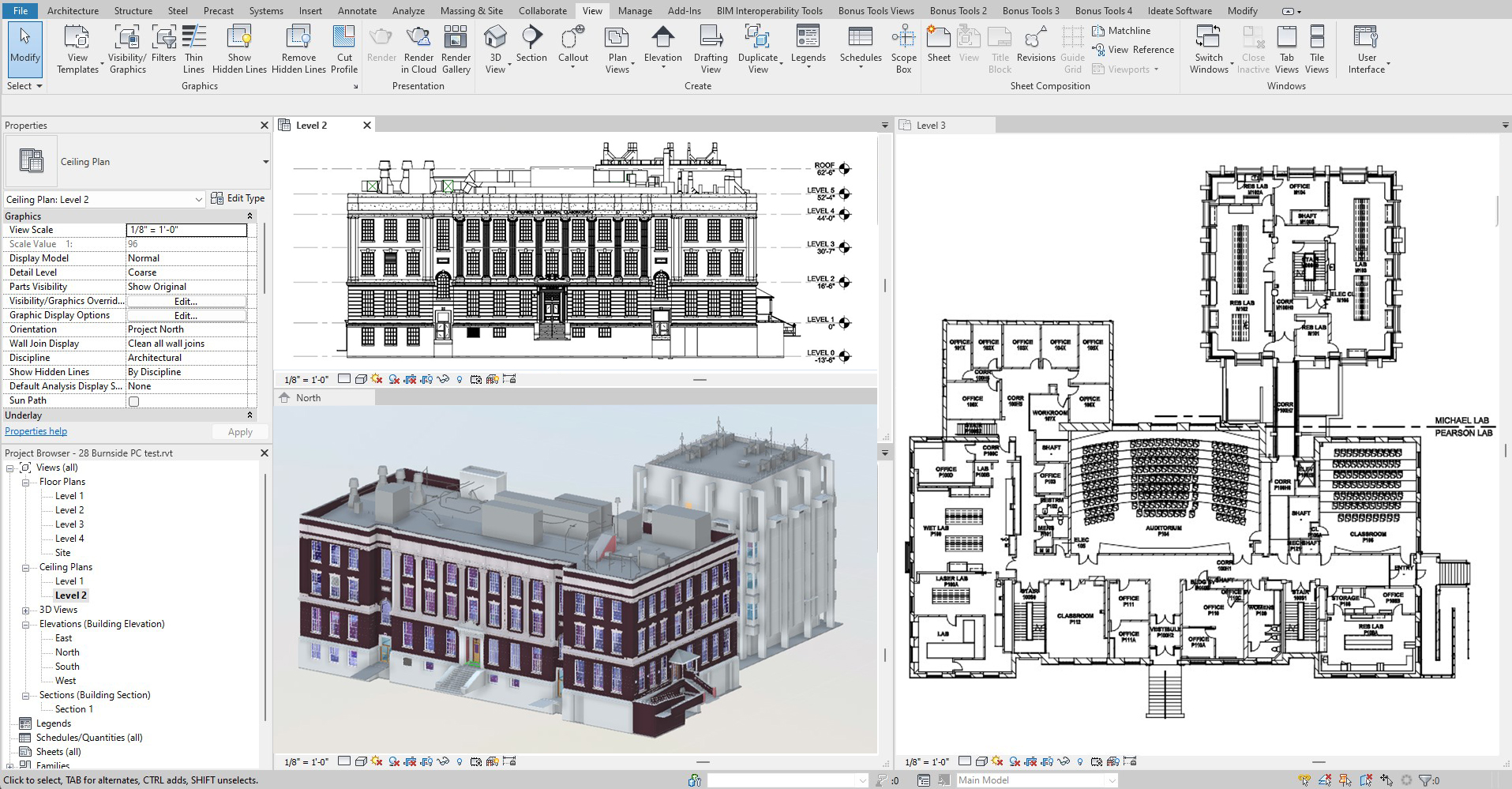Switch to the Annotate ribbon tab
The height and width of the screenshot is (789, 1512).
click(357, 11)
